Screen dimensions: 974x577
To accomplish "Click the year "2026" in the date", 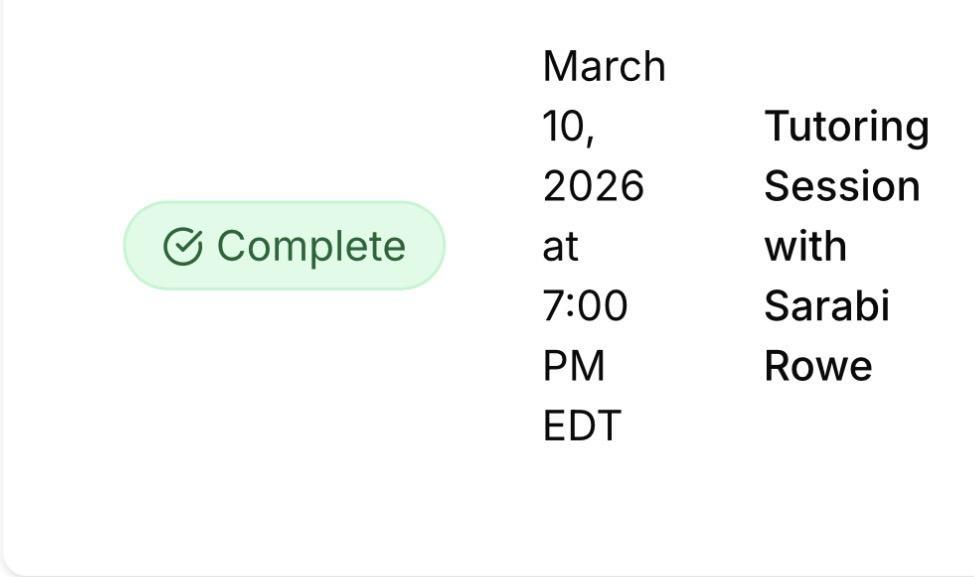I will click(593, 187).
